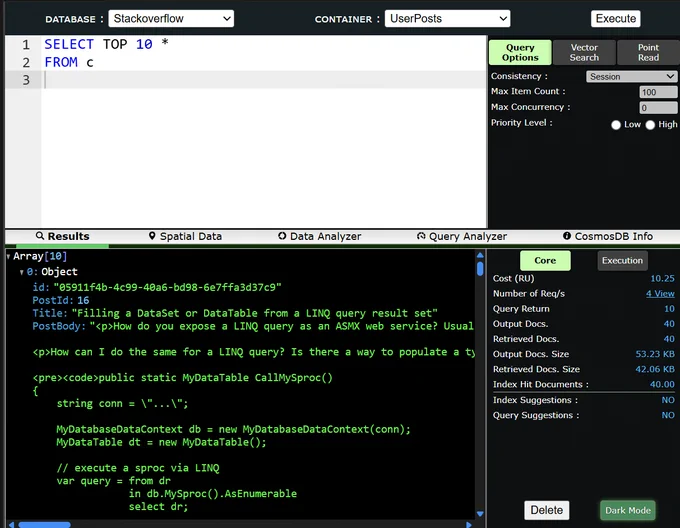Click Output Docs. Size value 53.23 KB
Screen dimensions: 680x528
655,354
